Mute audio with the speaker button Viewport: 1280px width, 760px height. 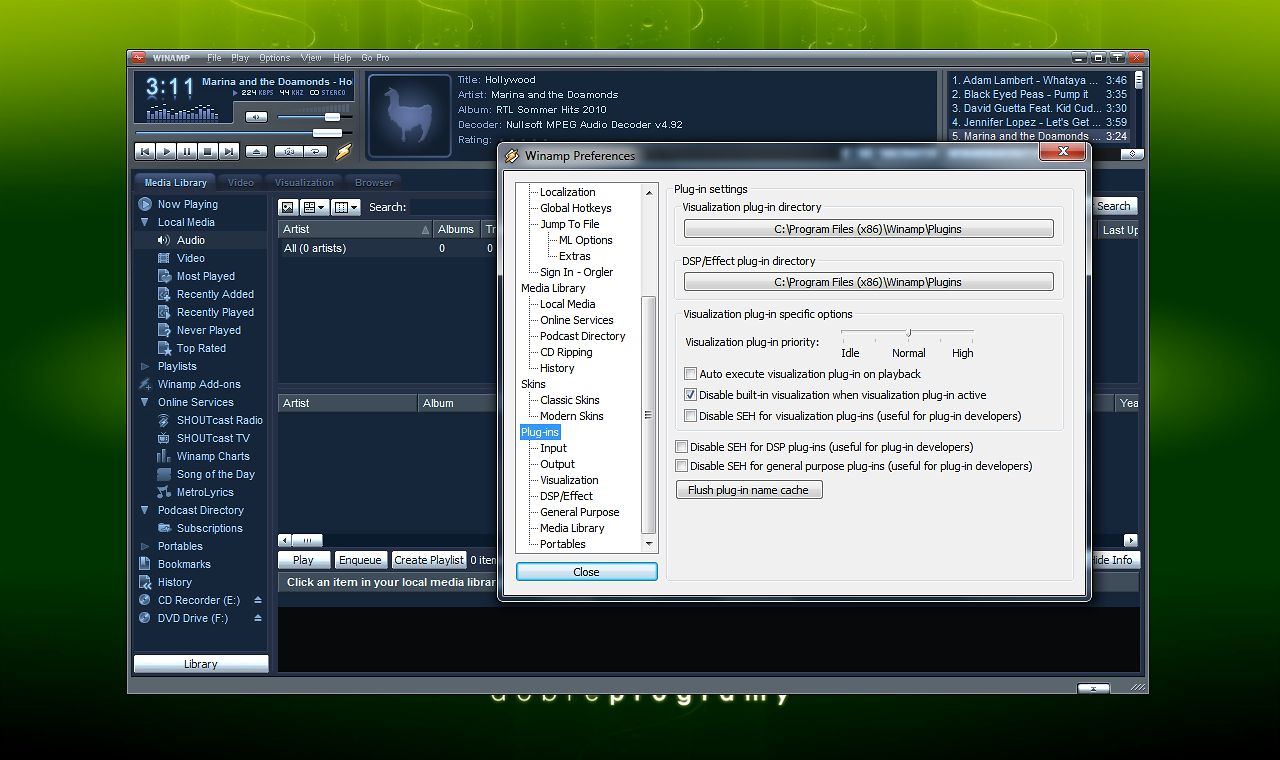(257, 117)
